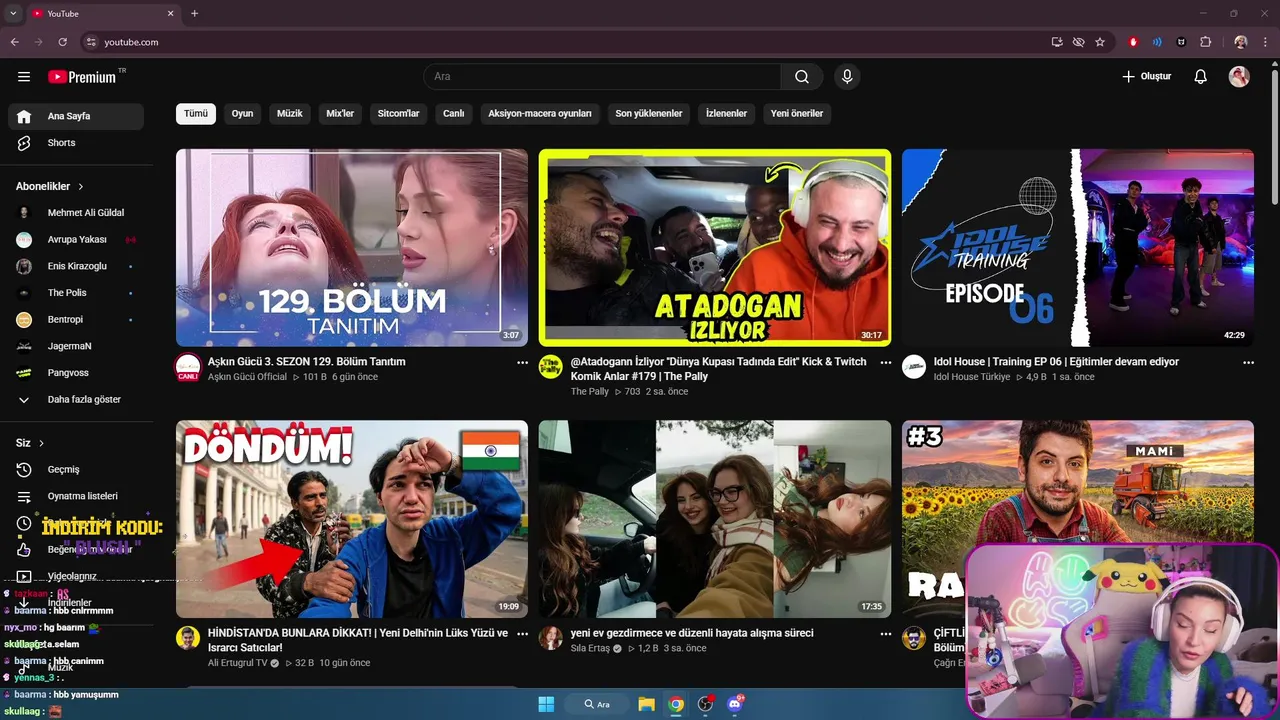Expand Daha fazla göster subscriptions
1280x720 pixels.
(76, 399)
